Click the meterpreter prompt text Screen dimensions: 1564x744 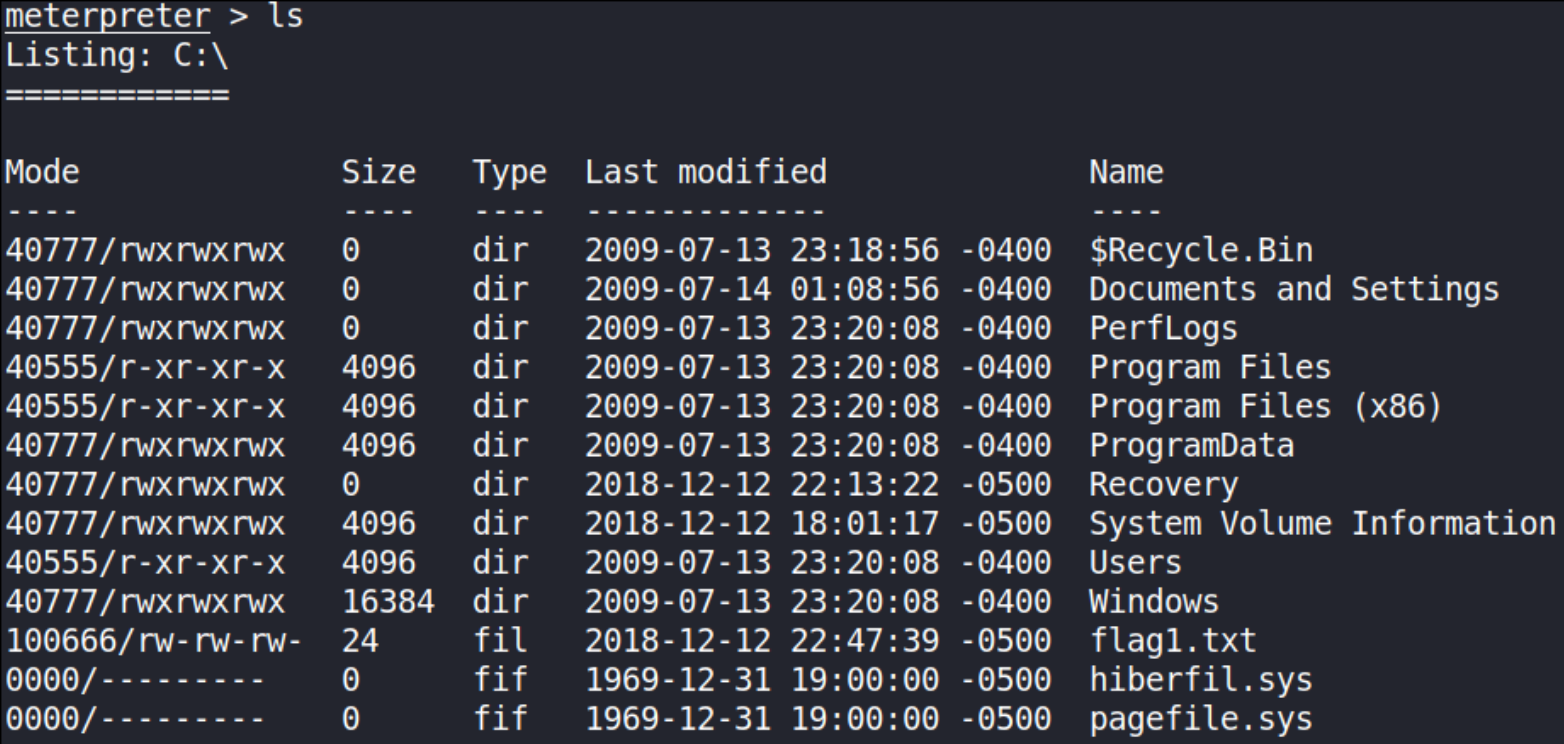click(108, 17)
